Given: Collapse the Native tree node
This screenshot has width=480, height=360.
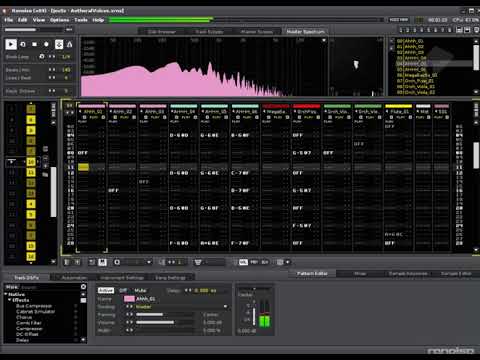Looking at the screenshot, I should pos(6,294).
